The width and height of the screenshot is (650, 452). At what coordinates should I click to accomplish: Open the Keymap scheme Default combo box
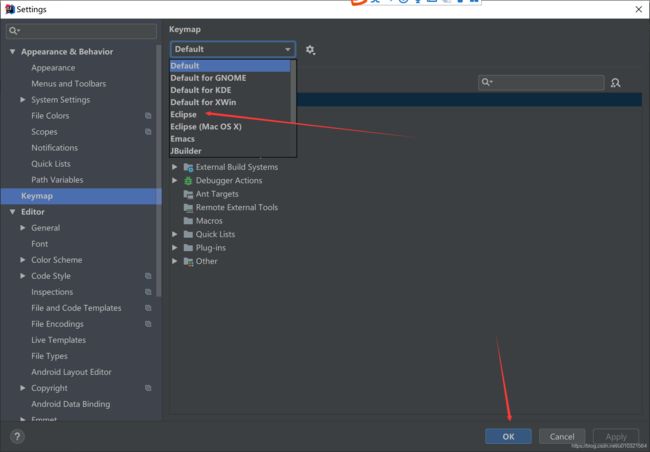click(233, 49)
